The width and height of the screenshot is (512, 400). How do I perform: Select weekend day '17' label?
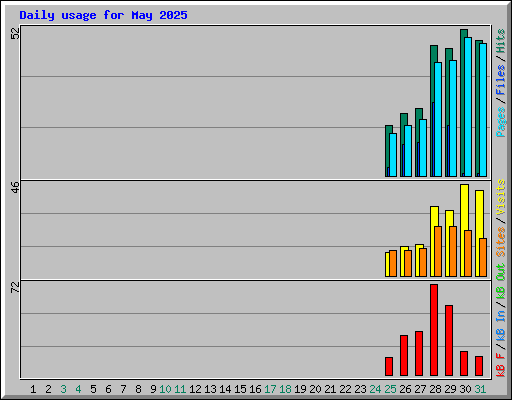270,389
